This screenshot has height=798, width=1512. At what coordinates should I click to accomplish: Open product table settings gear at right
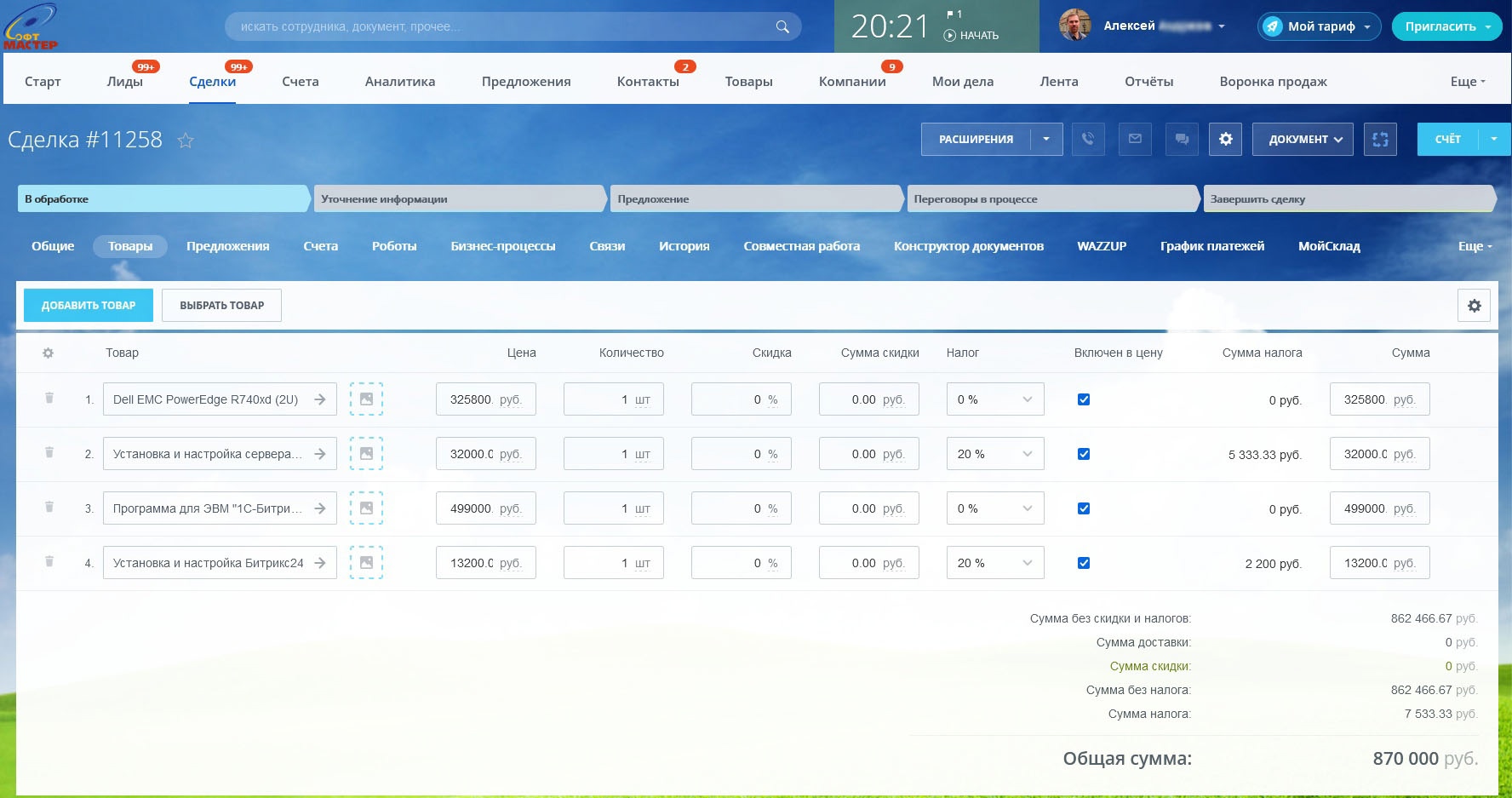click(x=1474, y=306)
